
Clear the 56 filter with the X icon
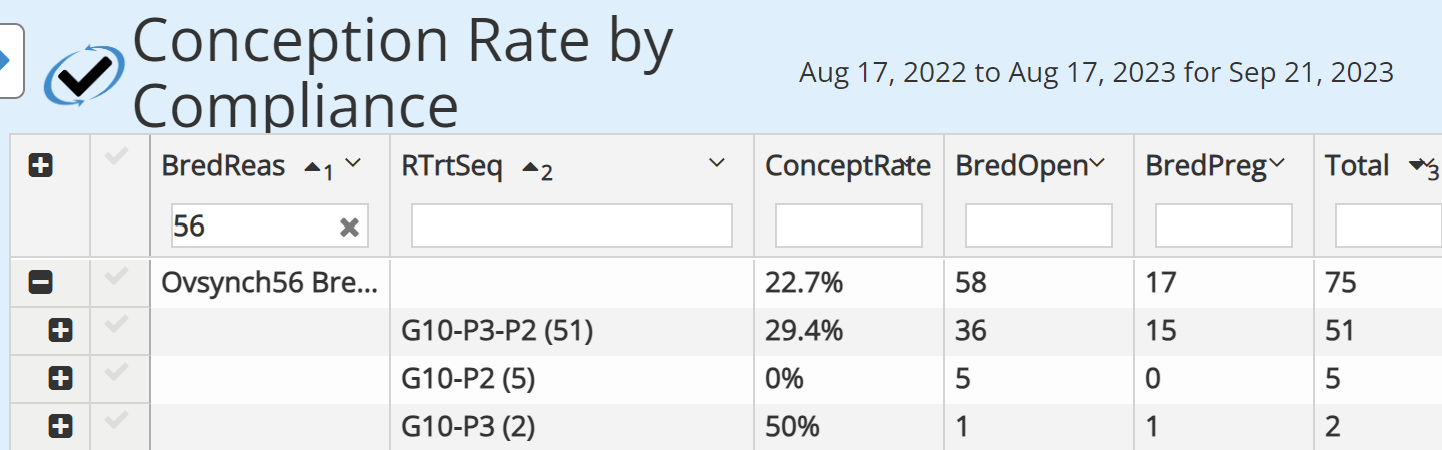tap(349, 228)
